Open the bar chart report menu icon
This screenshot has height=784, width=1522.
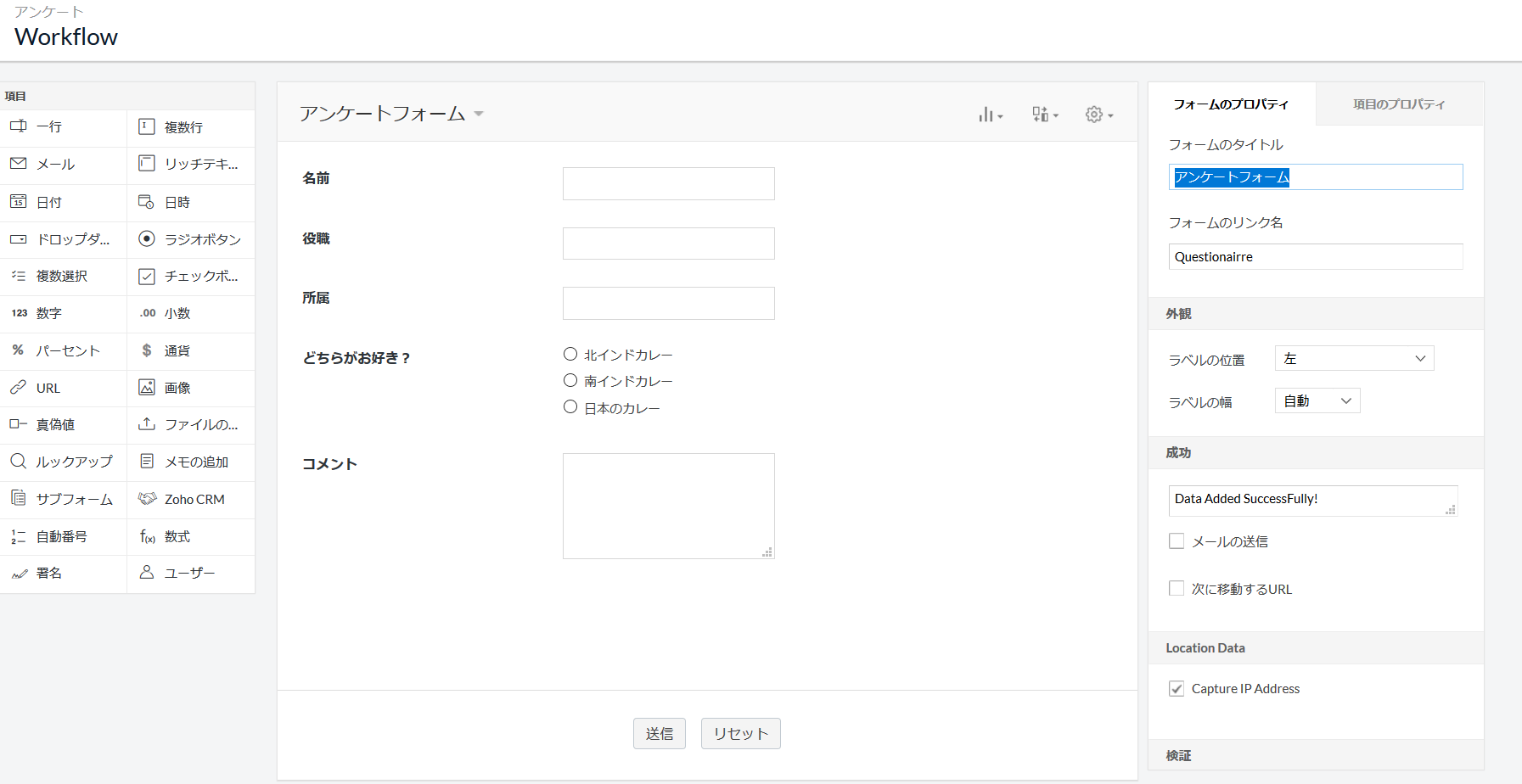click(x=990, y=115)
